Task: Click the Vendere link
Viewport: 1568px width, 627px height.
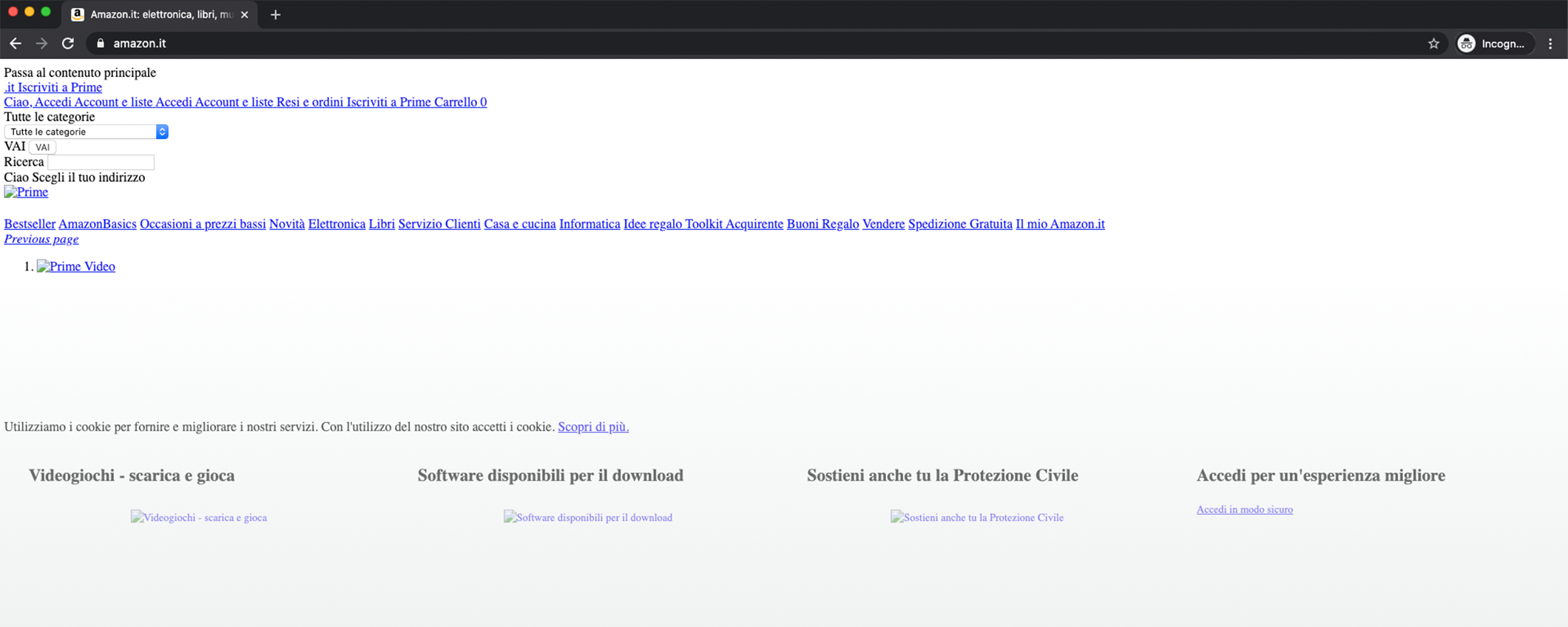Action: pos(883,224)
